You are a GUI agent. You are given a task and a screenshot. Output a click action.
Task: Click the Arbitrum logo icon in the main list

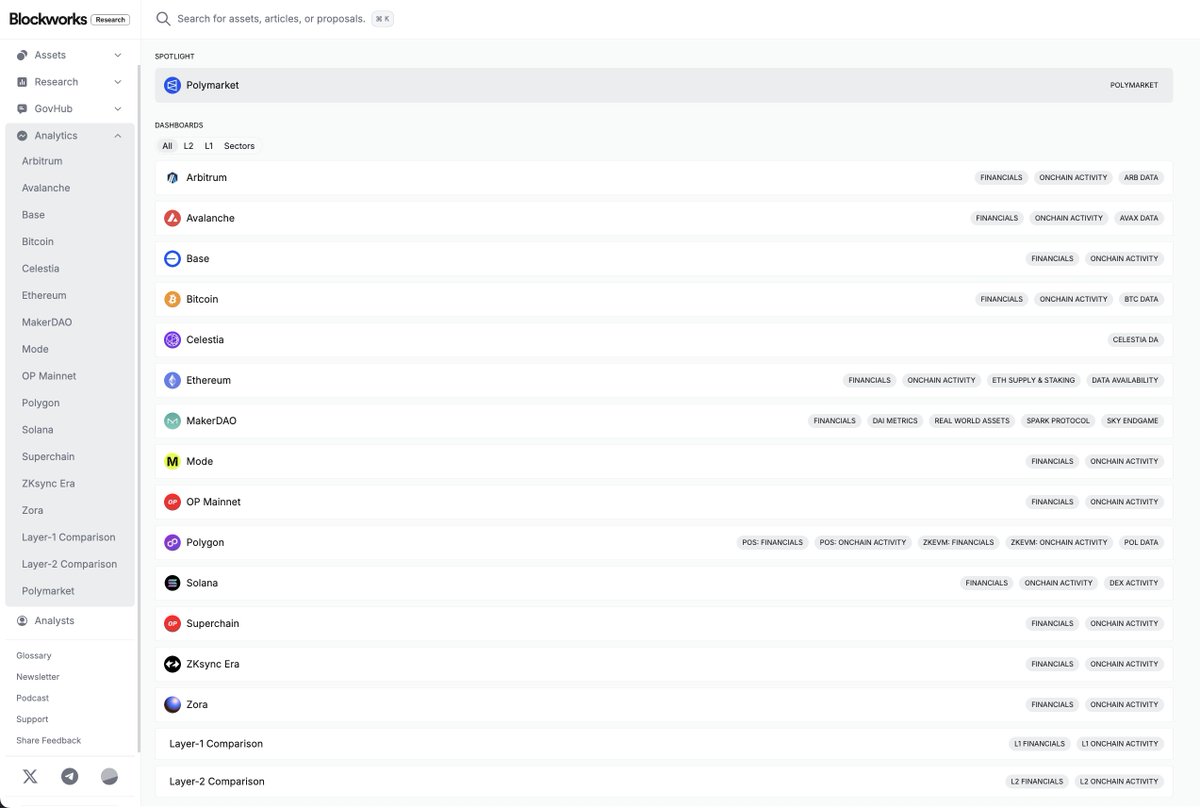pyautogui.click(x=172, y=177)
